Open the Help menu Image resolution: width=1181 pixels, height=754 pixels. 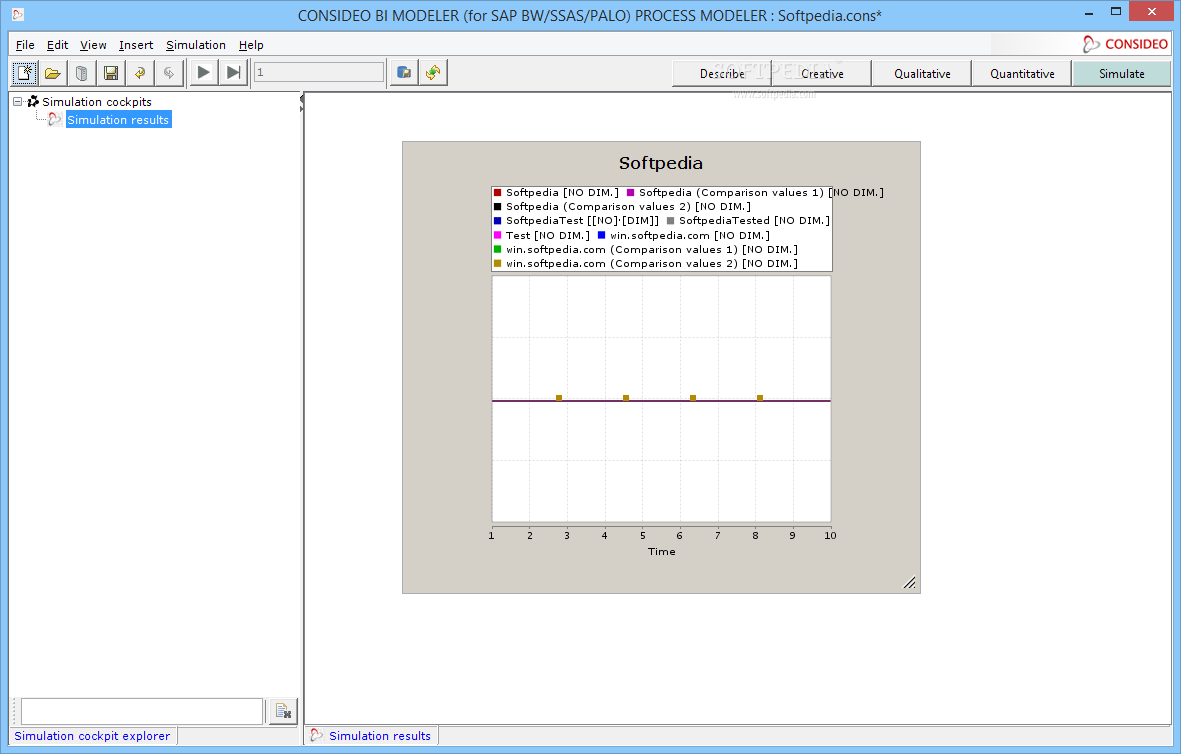251,45
